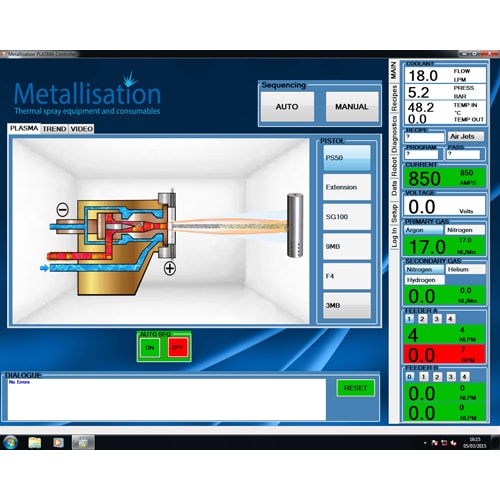
Task: Set sequencing to MANUAL
Action: tap(352, 107)
